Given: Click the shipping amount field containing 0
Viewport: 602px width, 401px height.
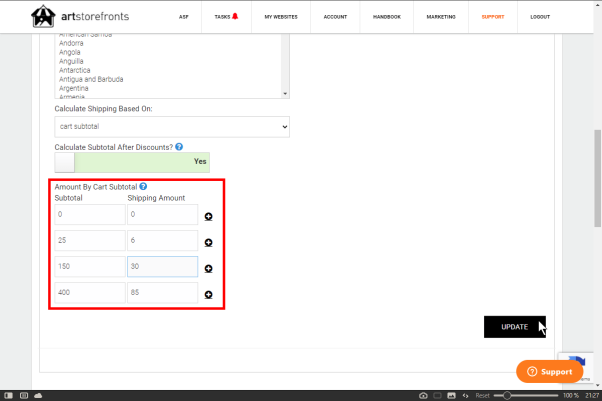Looking at the screenshot, I should 162,214.
